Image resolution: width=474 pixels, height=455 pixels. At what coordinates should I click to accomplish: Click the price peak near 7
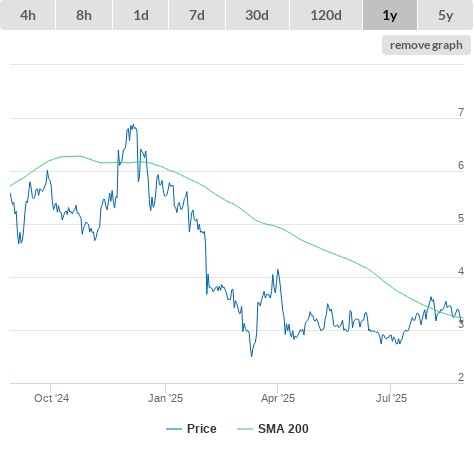(x=133, y=125)
